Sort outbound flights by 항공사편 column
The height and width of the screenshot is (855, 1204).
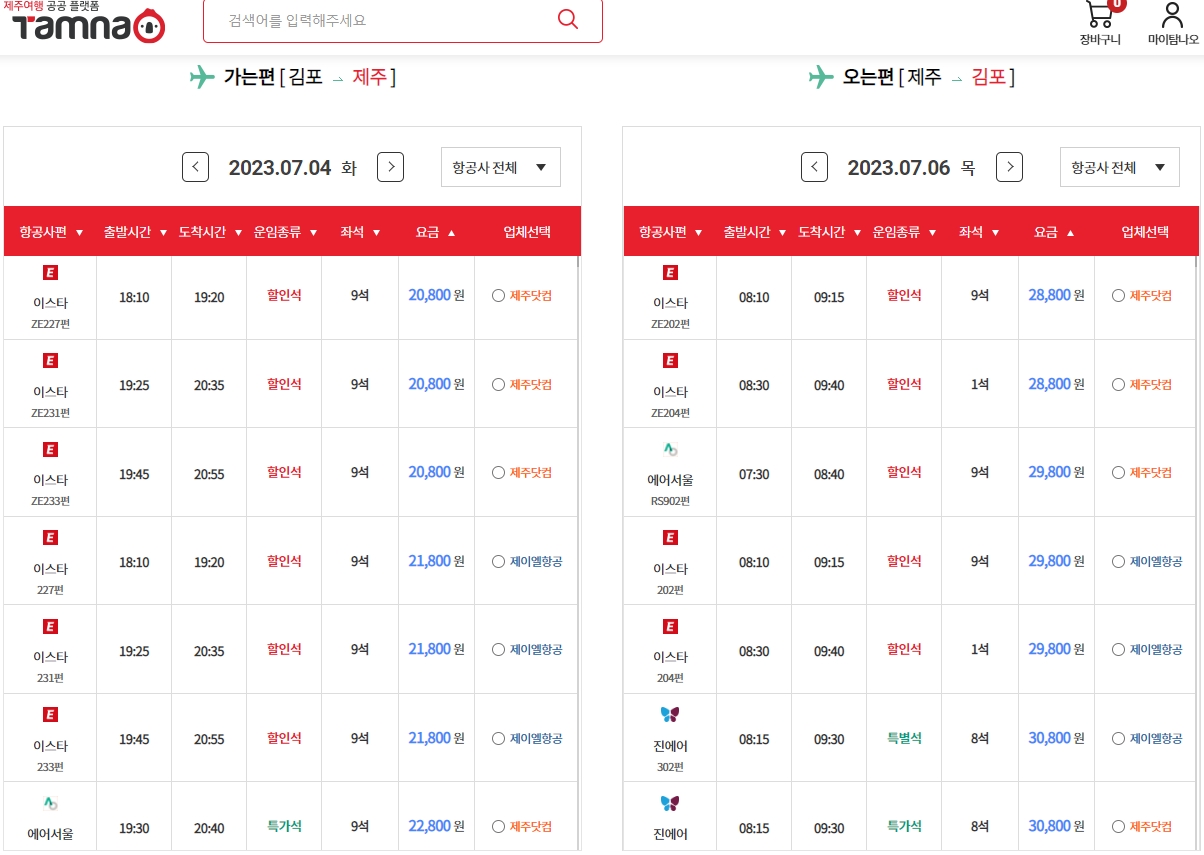click(x=51, y=232)
